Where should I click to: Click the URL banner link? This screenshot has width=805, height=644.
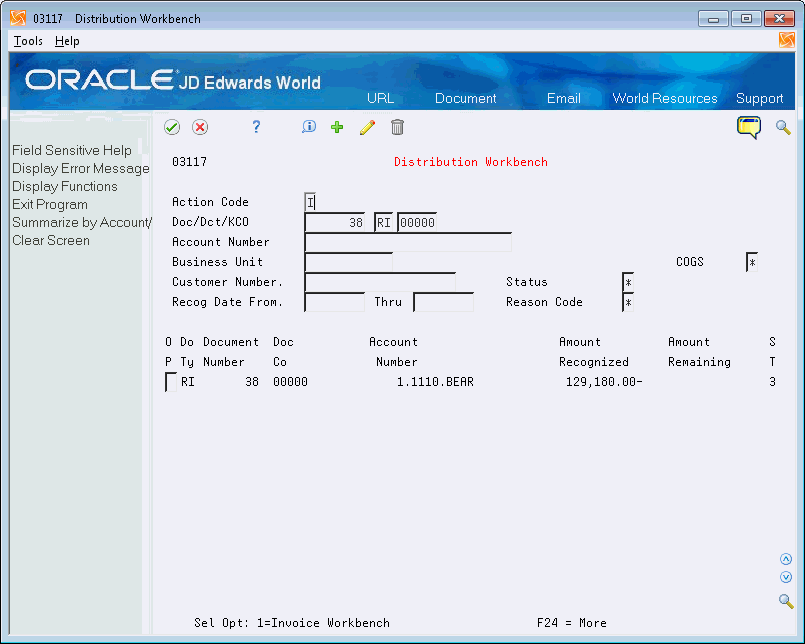coord(380,98)
